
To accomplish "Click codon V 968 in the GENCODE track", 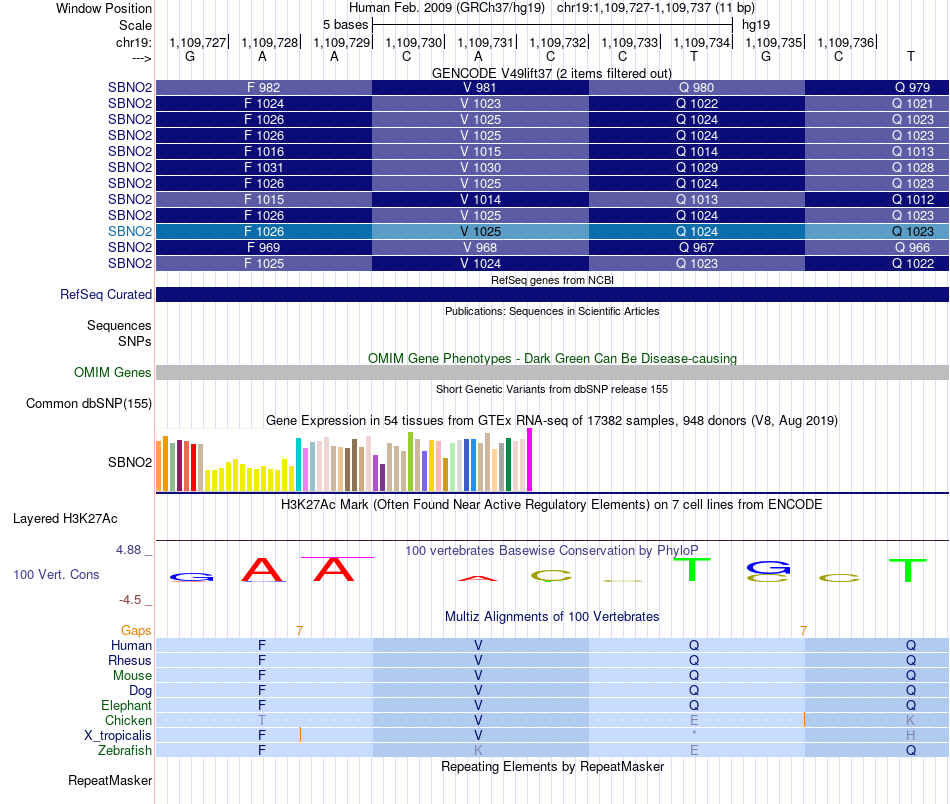I will 480,247.
